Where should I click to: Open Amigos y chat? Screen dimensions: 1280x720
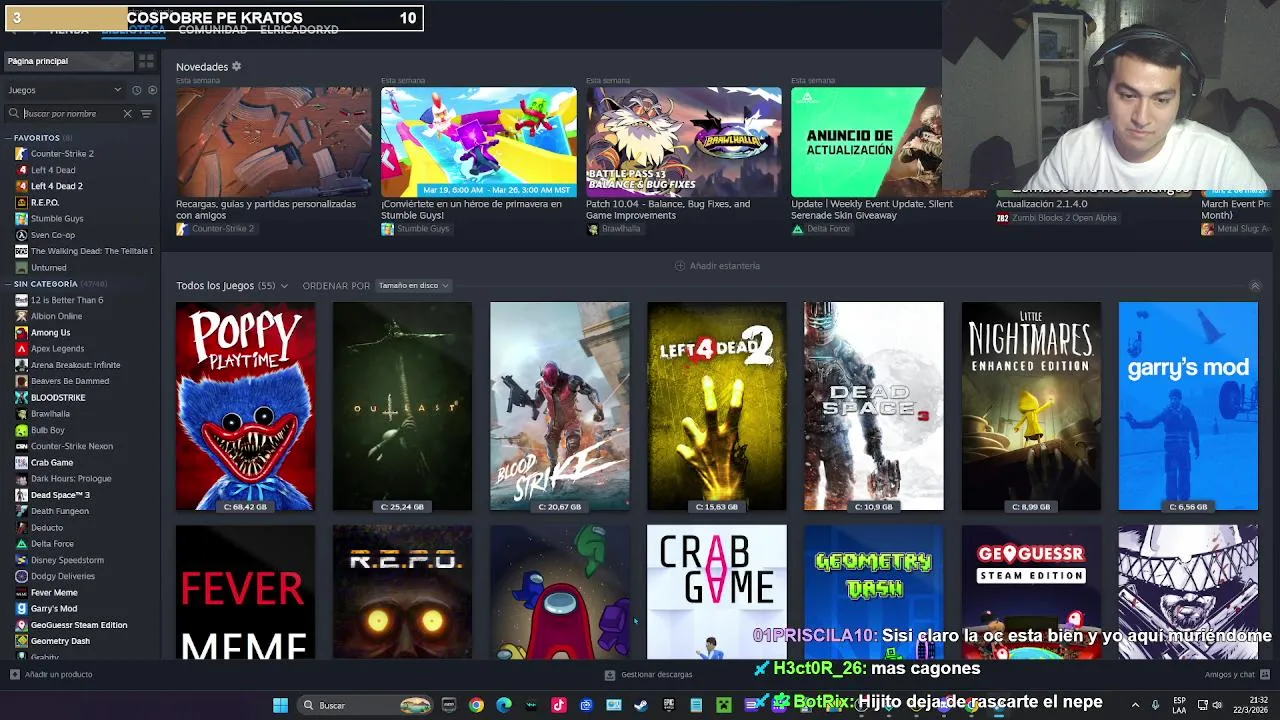(x=1236, y=674)
